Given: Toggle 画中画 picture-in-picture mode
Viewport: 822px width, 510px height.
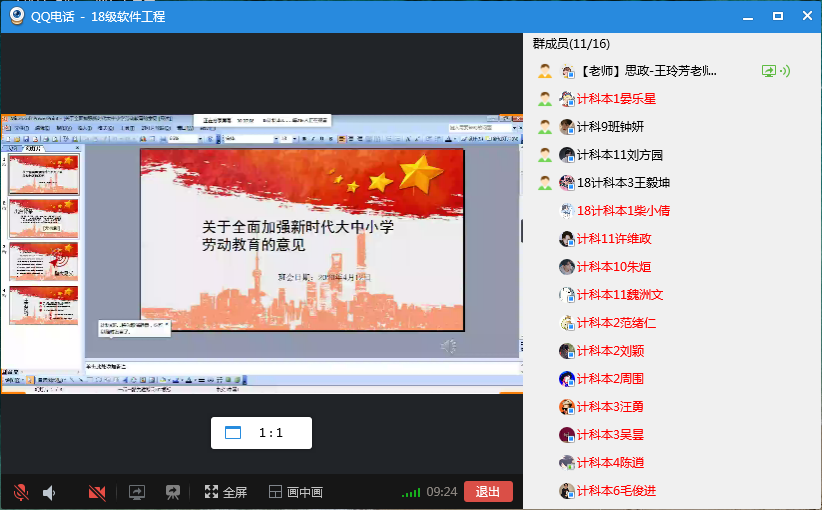Looking at the screenshot, I should click(295, 492).
